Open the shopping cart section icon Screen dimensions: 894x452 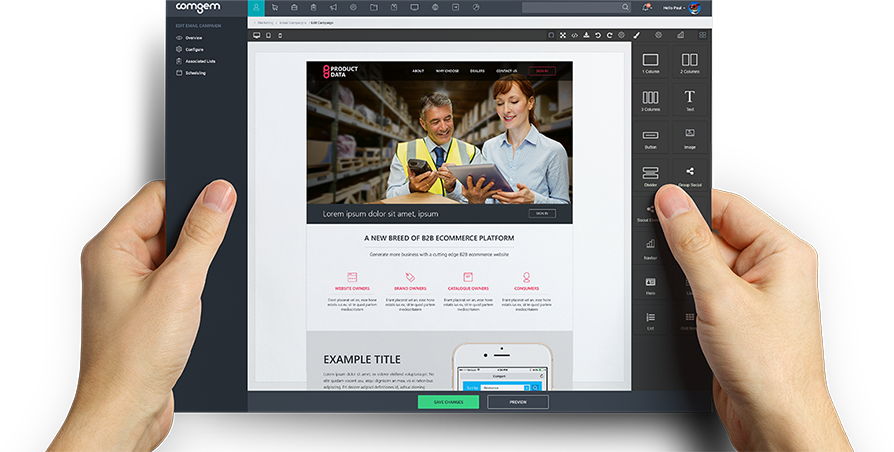[x=275, y=7]
